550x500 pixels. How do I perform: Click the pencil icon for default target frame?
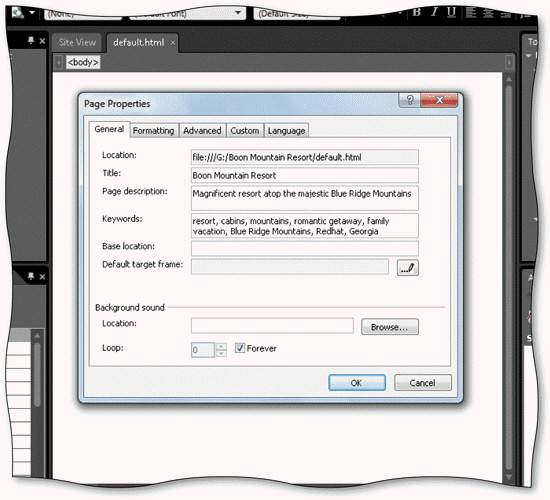[x=408, y=268]
